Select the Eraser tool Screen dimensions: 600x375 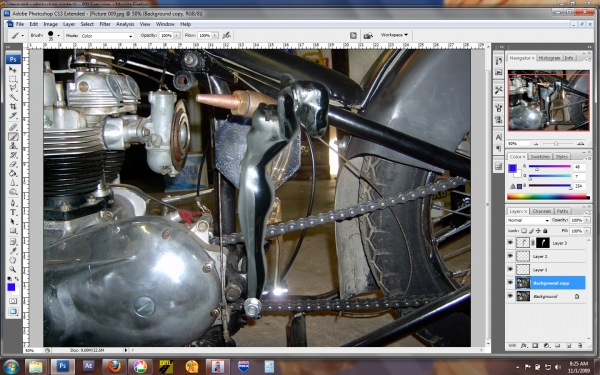pos(13,164)
